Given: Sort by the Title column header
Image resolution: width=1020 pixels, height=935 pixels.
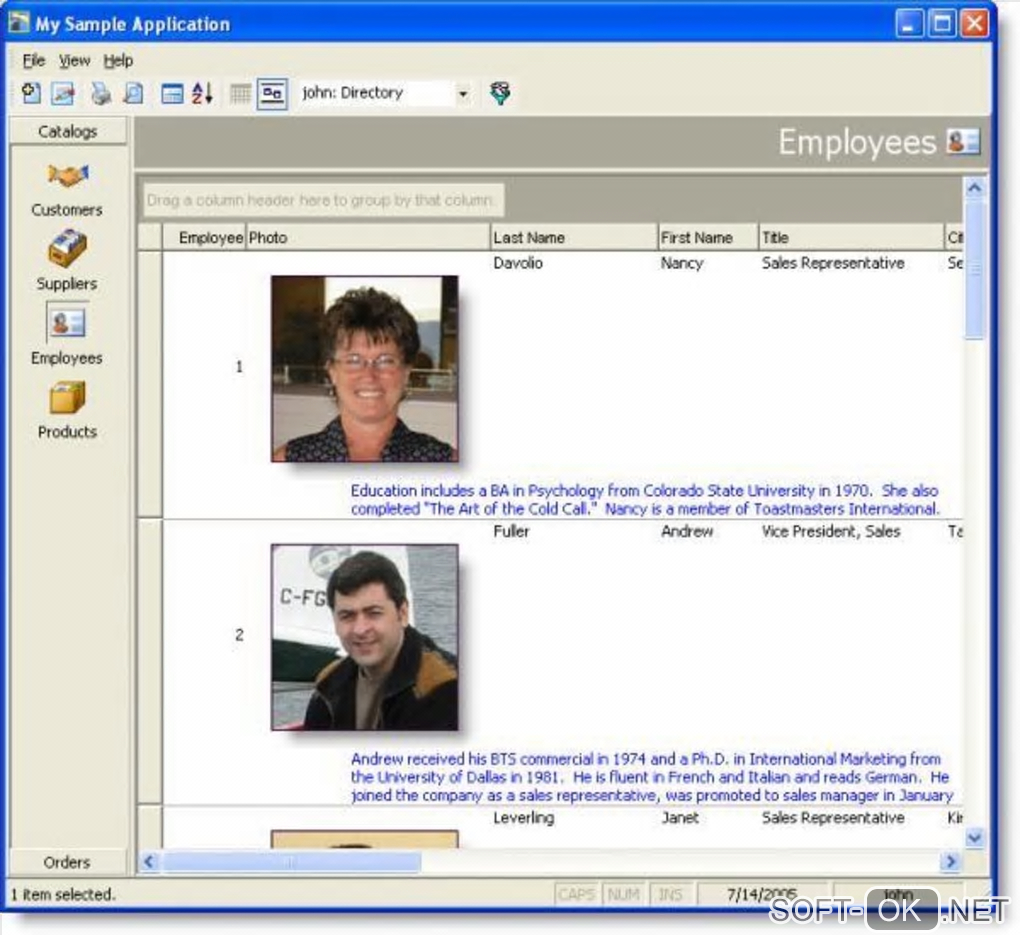Looking at the screenshot, I should click(851, 237).
